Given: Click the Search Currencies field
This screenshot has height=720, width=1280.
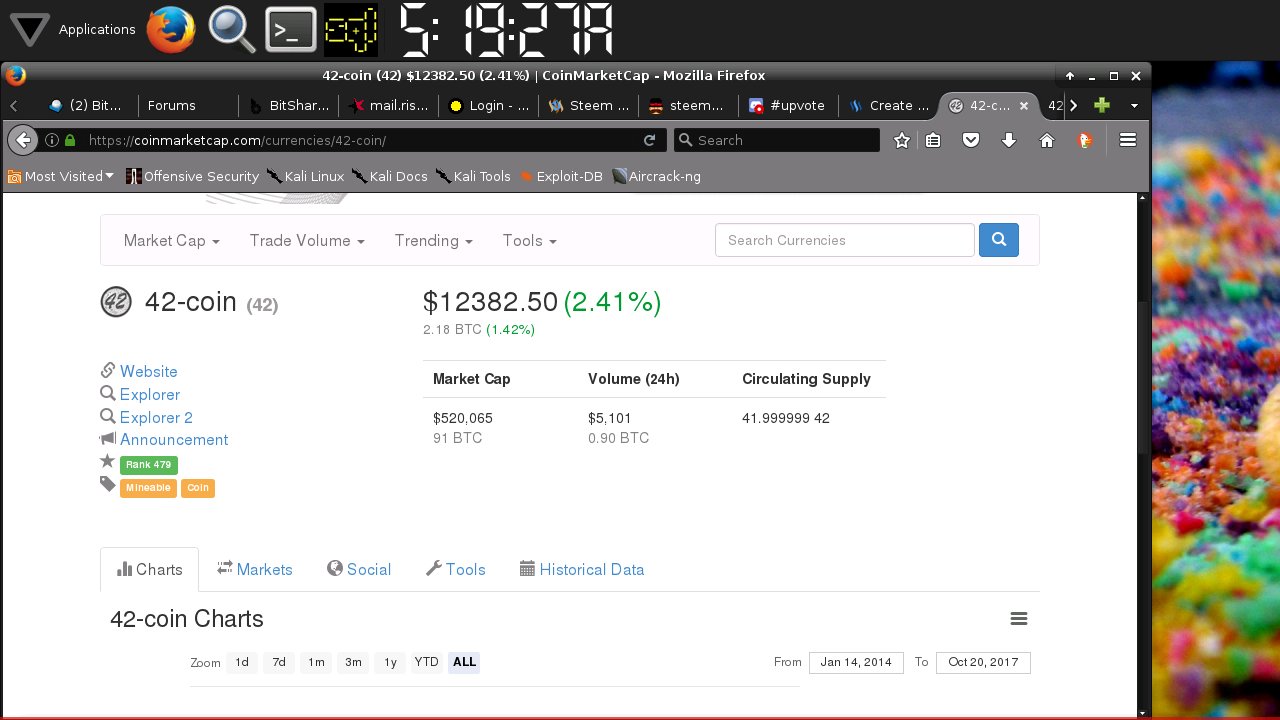Looking at the screenshot, I should tap(844, 240).
